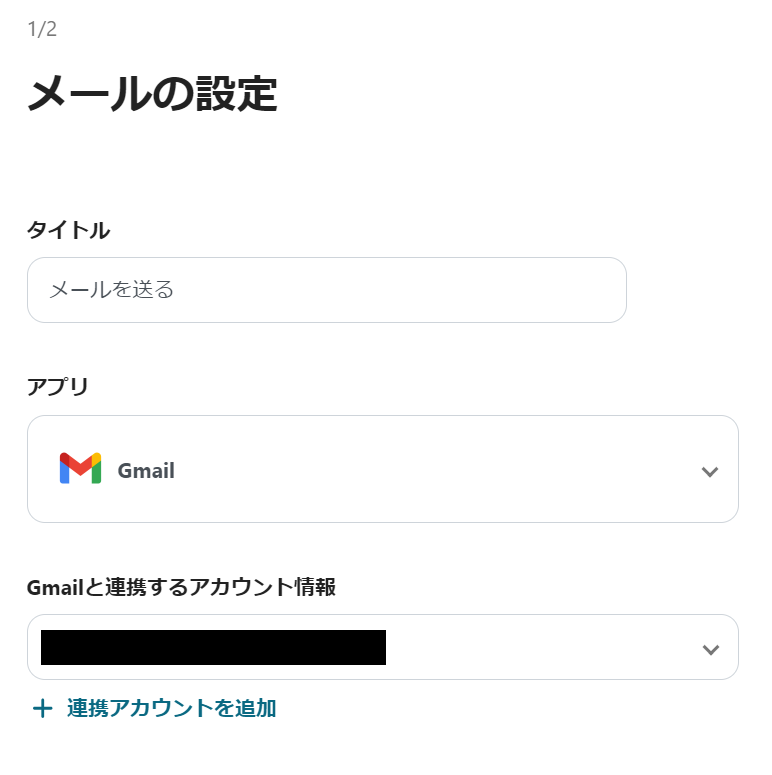Click the plus icon for adding account
Screen dimensions: 772x775
42,709
